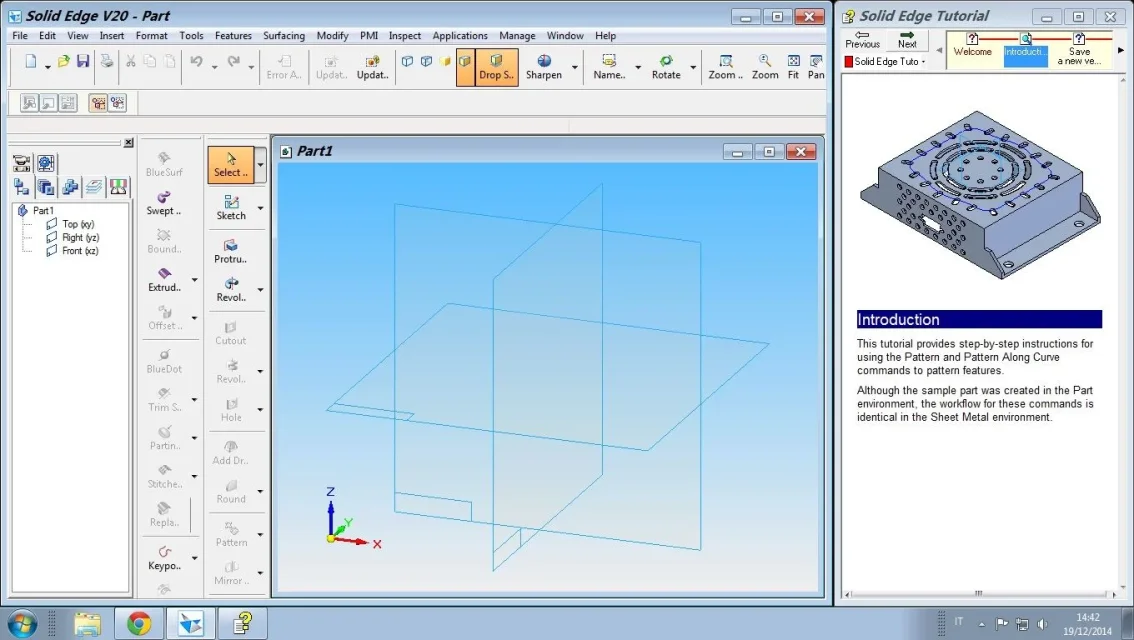Viewport: 1134px width, 640px height.
Task: Go to Next tutorial page
Action: pos(907,40)
